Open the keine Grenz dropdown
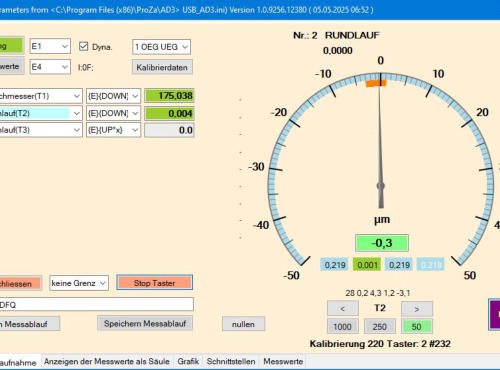Viewport: 500px width, 370px height. pyautogui.click(x=79, y=283)
